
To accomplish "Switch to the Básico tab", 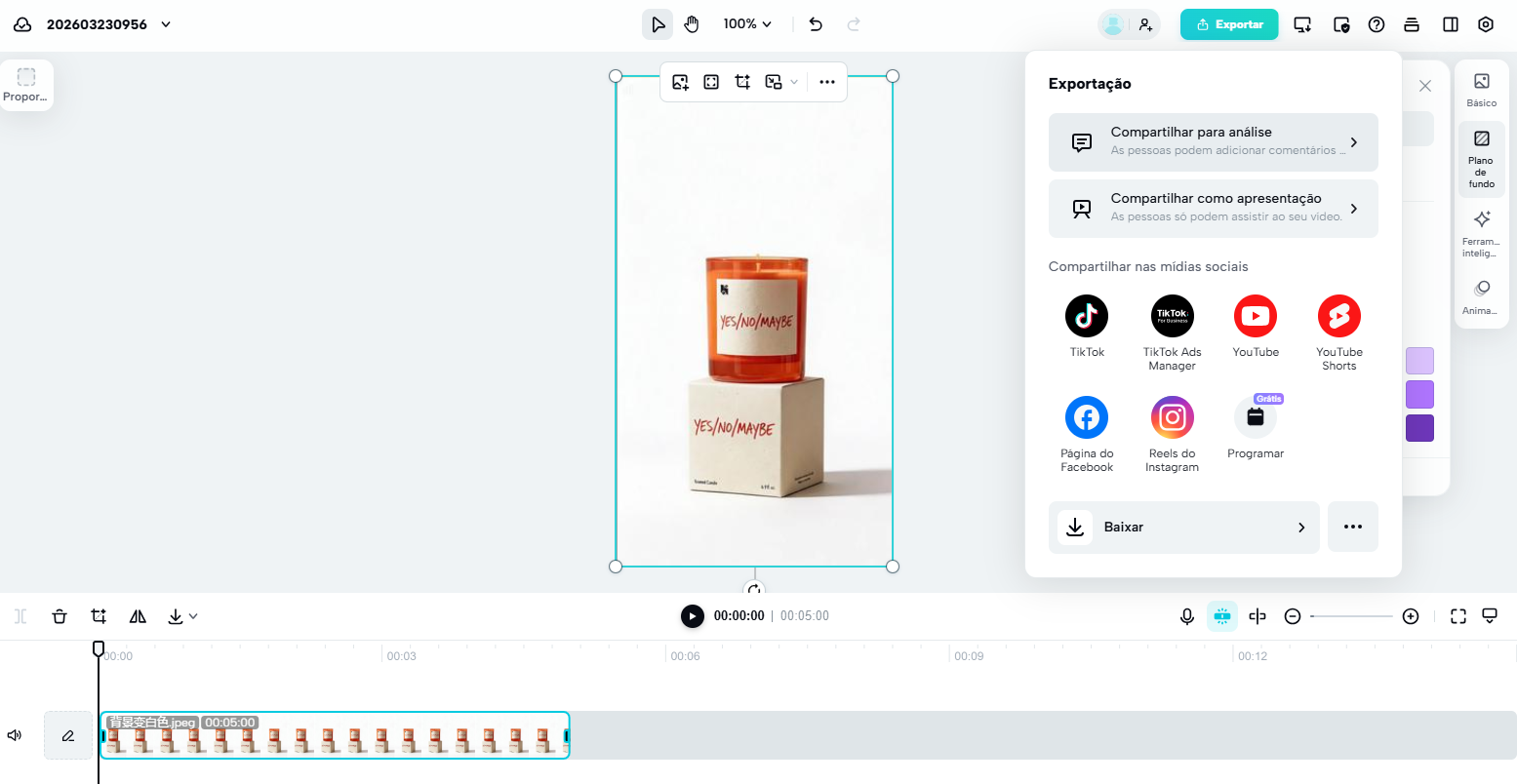I will [x=1482, y=90].
